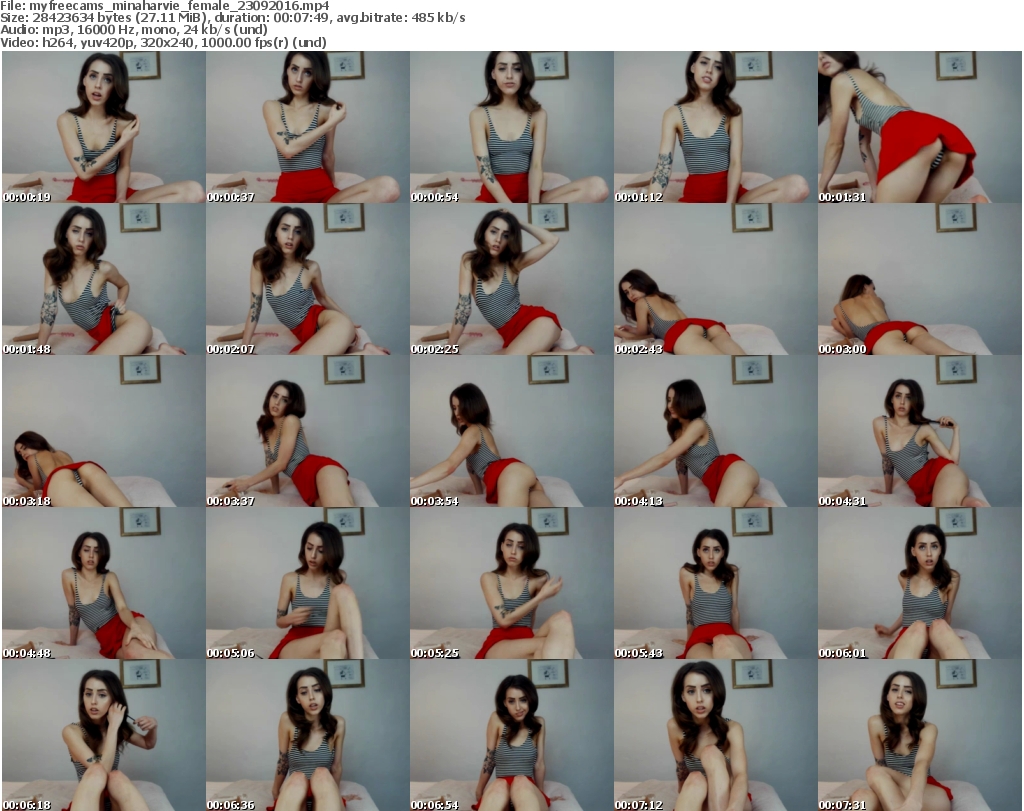Click the frame stamped 00:06:01

(x=920, y=583)
